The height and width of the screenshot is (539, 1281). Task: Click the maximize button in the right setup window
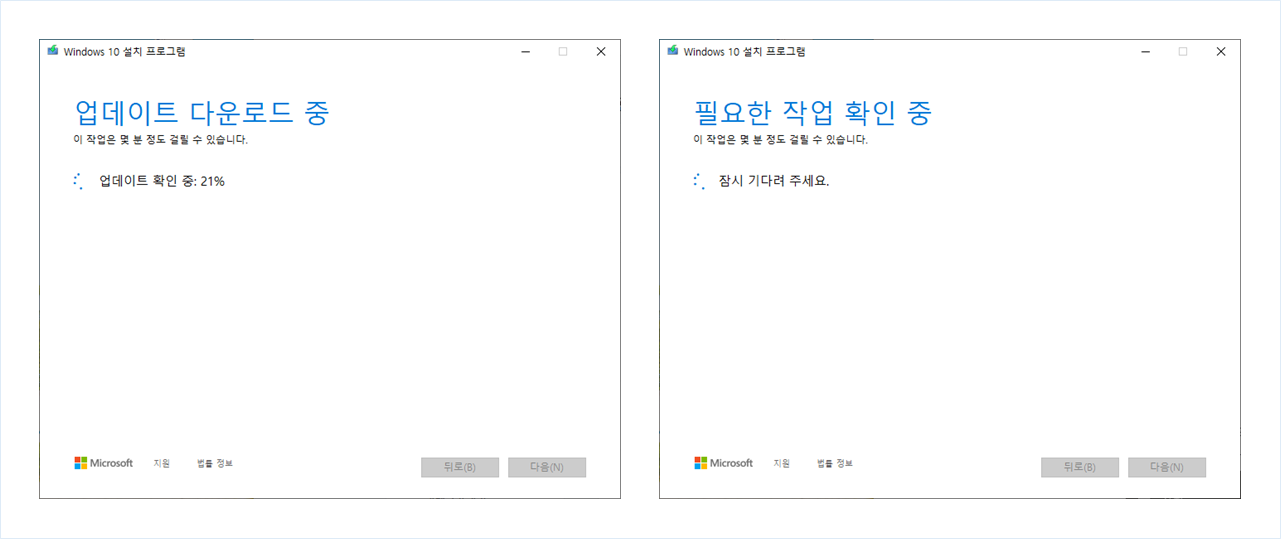coord(1183,51)
